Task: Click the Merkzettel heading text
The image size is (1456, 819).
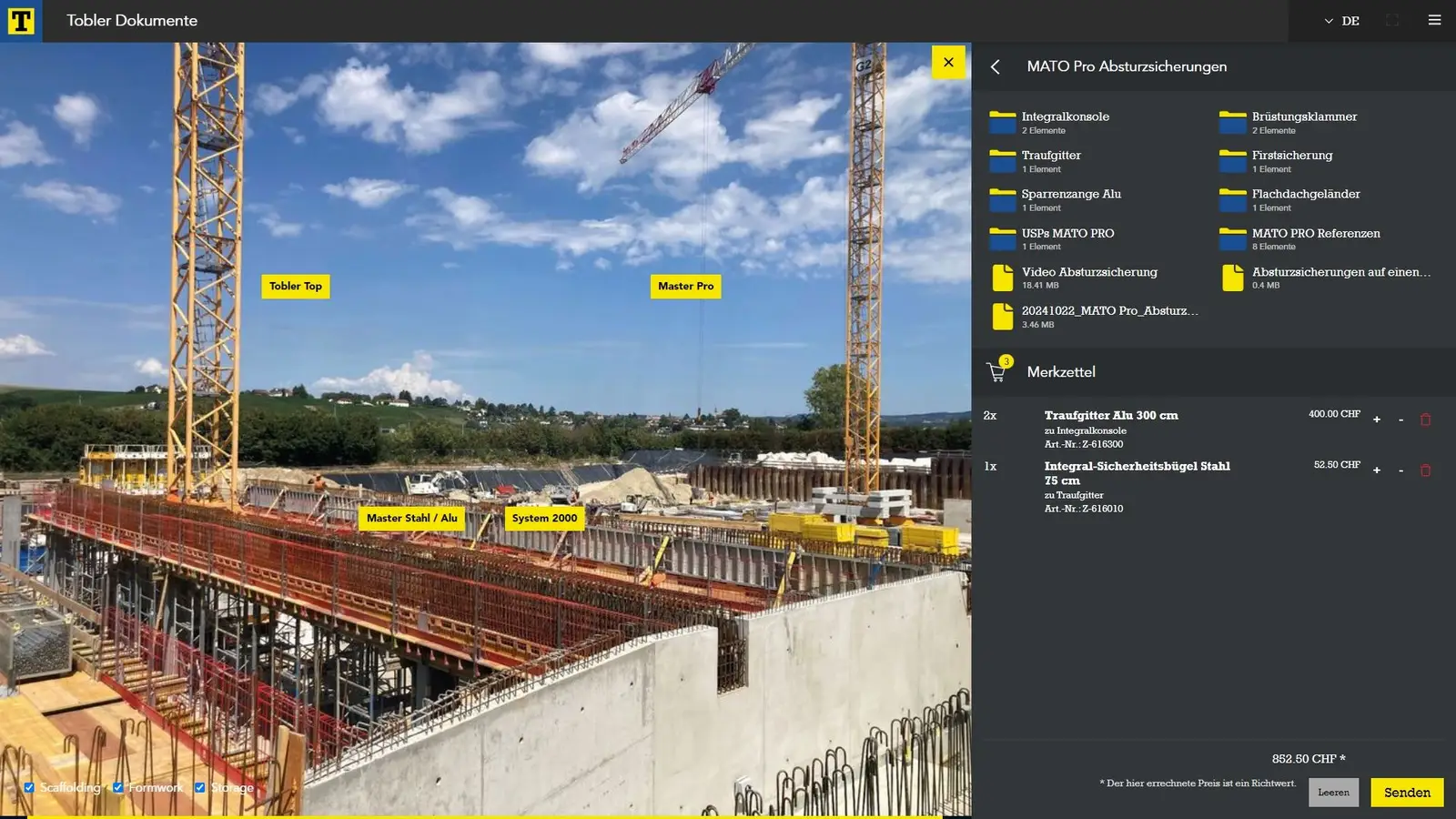Action: click(1061, 371)
